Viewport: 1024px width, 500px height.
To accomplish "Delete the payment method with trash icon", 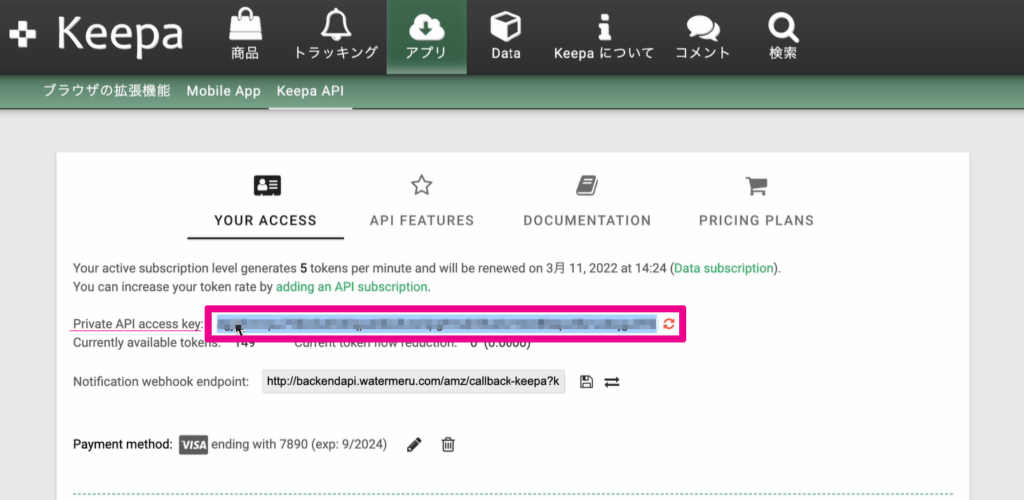I will click(x=449, y=444).
